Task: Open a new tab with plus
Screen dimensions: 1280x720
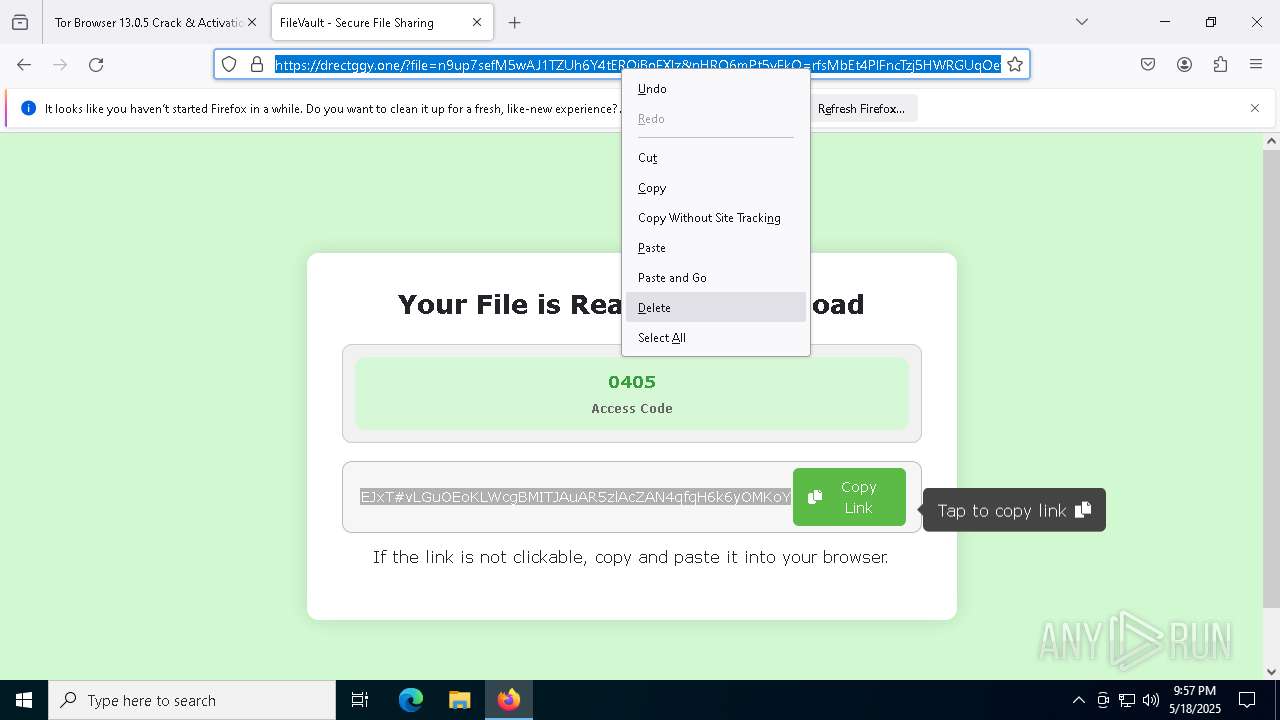Action: 514,22
